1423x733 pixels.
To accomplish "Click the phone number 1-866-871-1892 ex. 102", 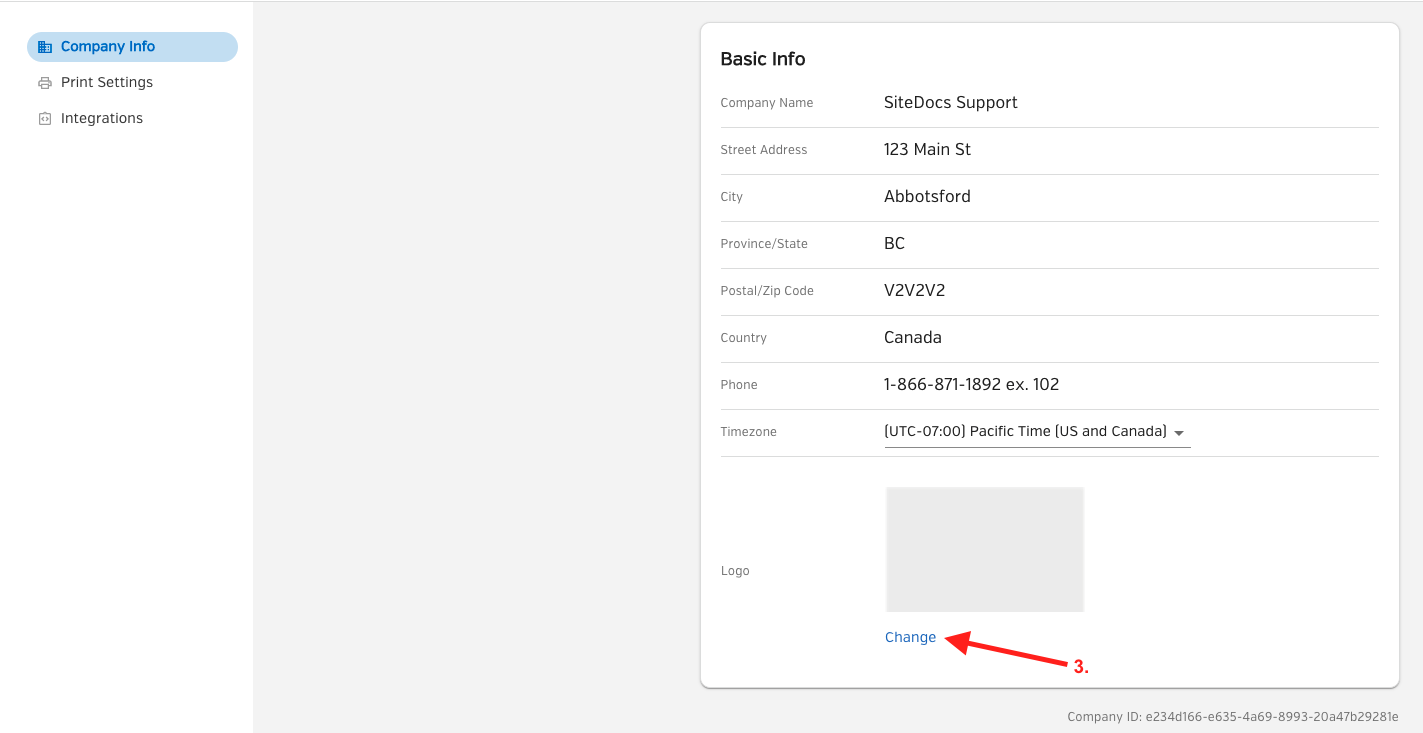I will click(x=971, y=385).
